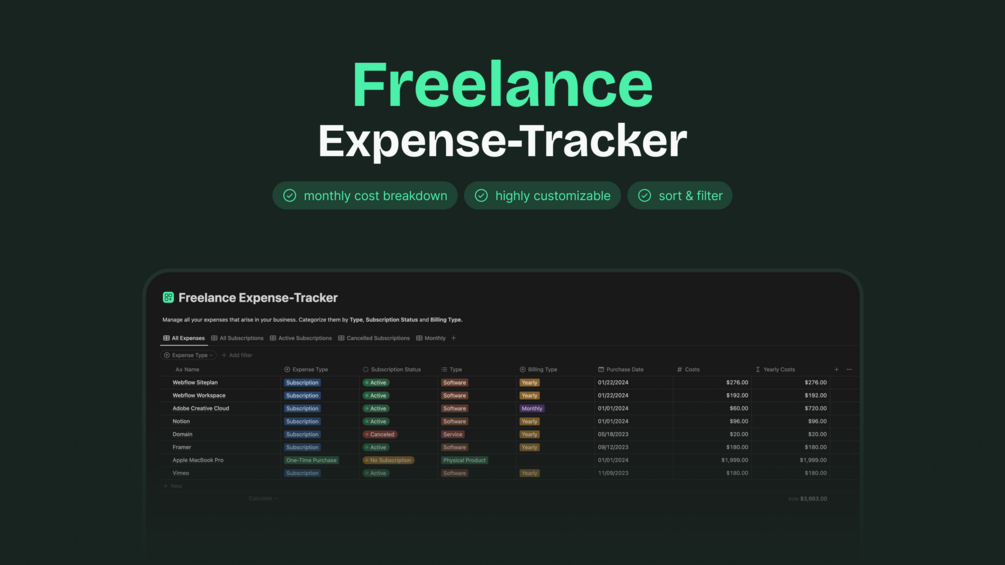Screen dimensions: 1005x565
Task: Click the Type column header
Action: [451, 370]
